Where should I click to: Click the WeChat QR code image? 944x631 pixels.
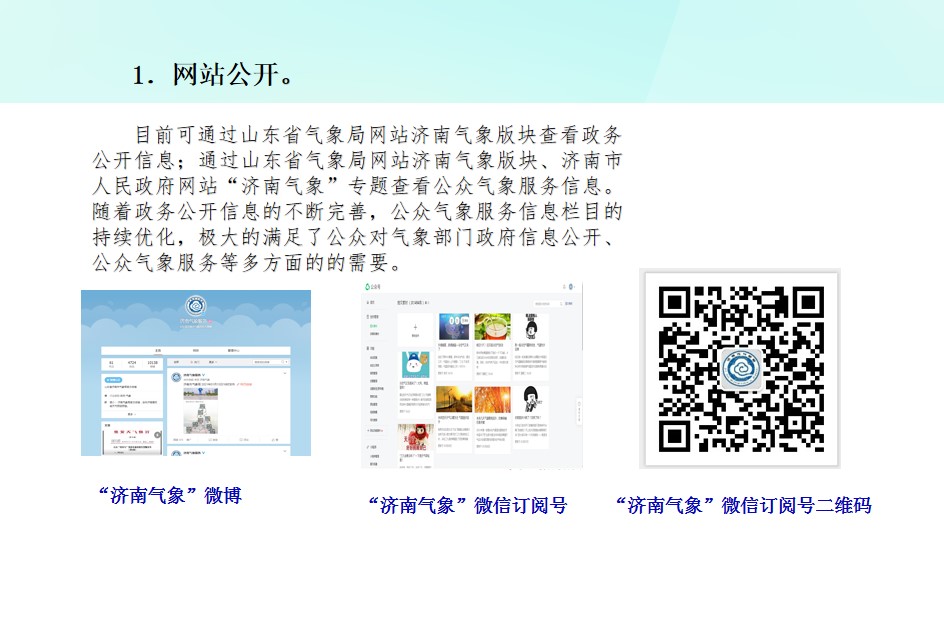click(740, 368)
